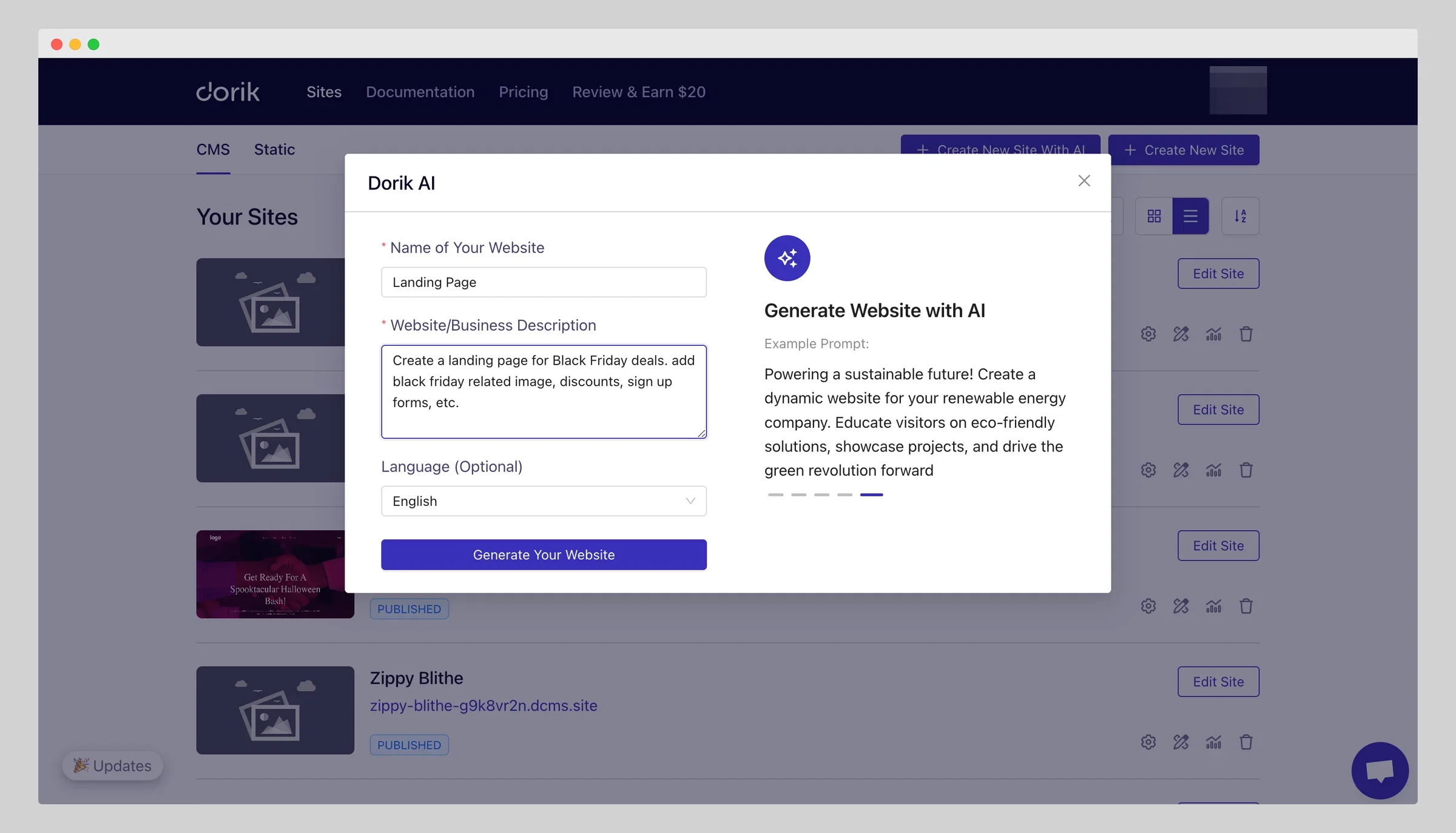1456x833 pixels.
Task: Open the Sites nav item
Action: tap(324, 92)
